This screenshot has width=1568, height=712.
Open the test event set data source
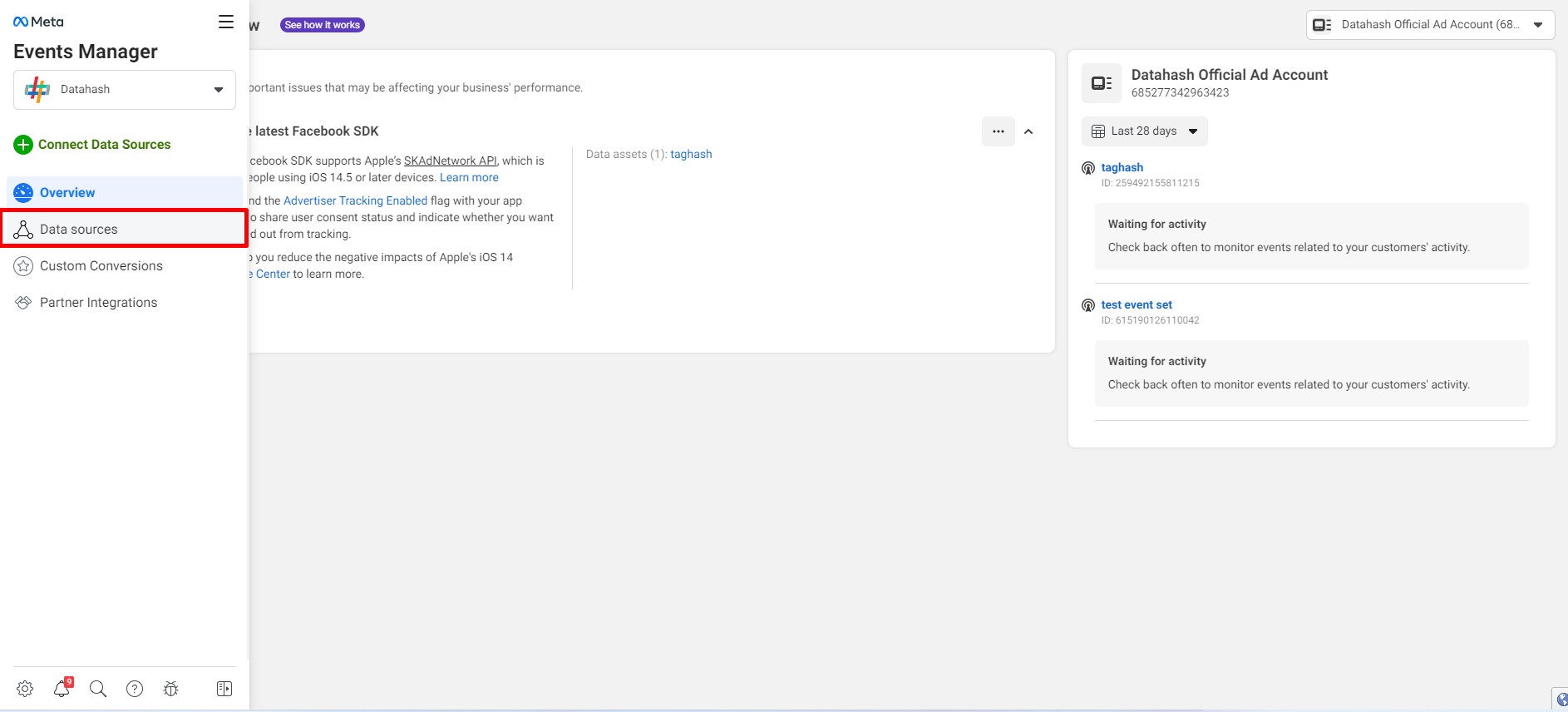click(1137, 304)
